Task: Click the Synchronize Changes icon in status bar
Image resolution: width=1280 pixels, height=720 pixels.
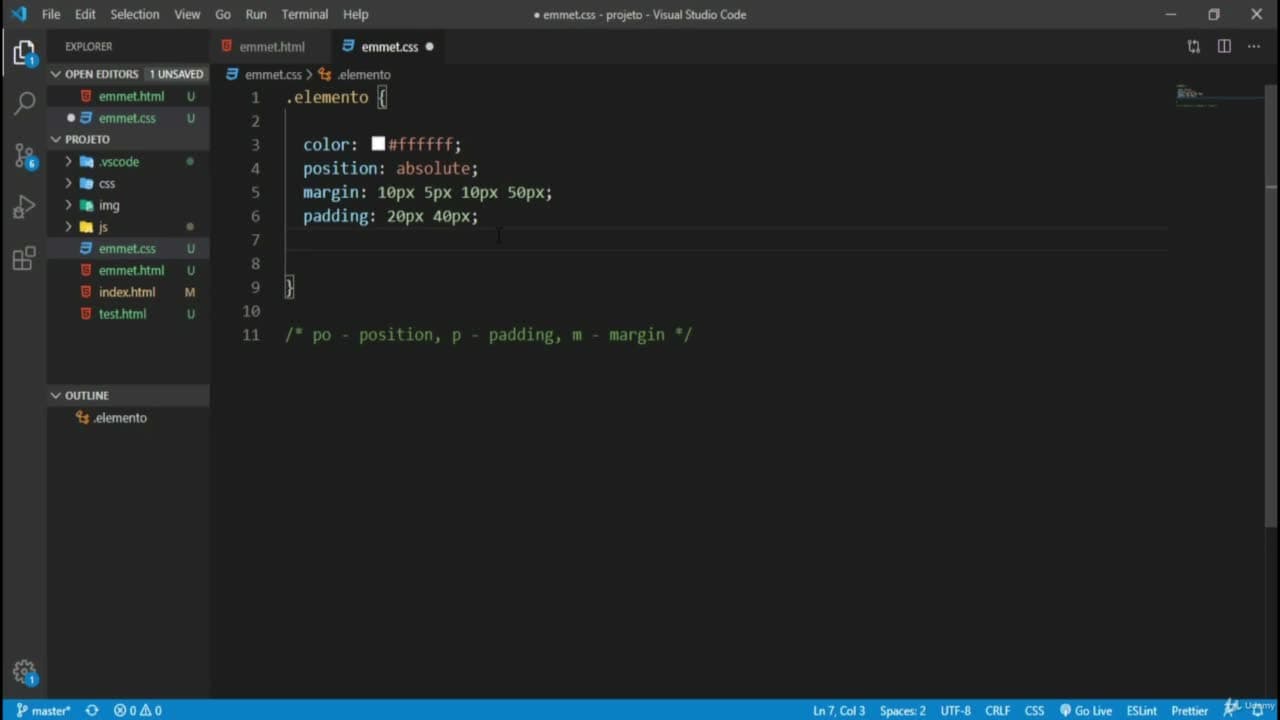Action: pyautogui.click(x=92, y=710)
